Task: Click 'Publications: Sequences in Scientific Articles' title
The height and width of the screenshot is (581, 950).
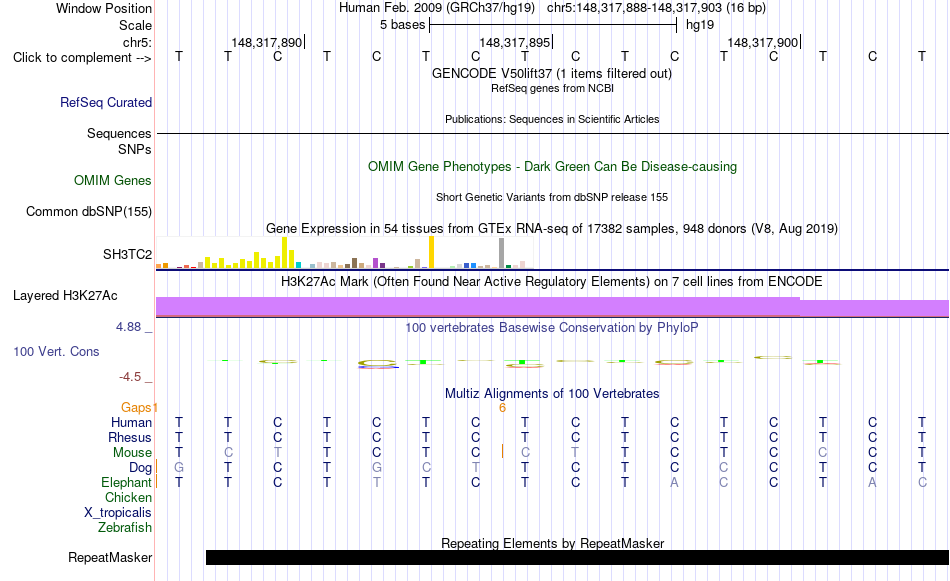Action: click(552, 119)
